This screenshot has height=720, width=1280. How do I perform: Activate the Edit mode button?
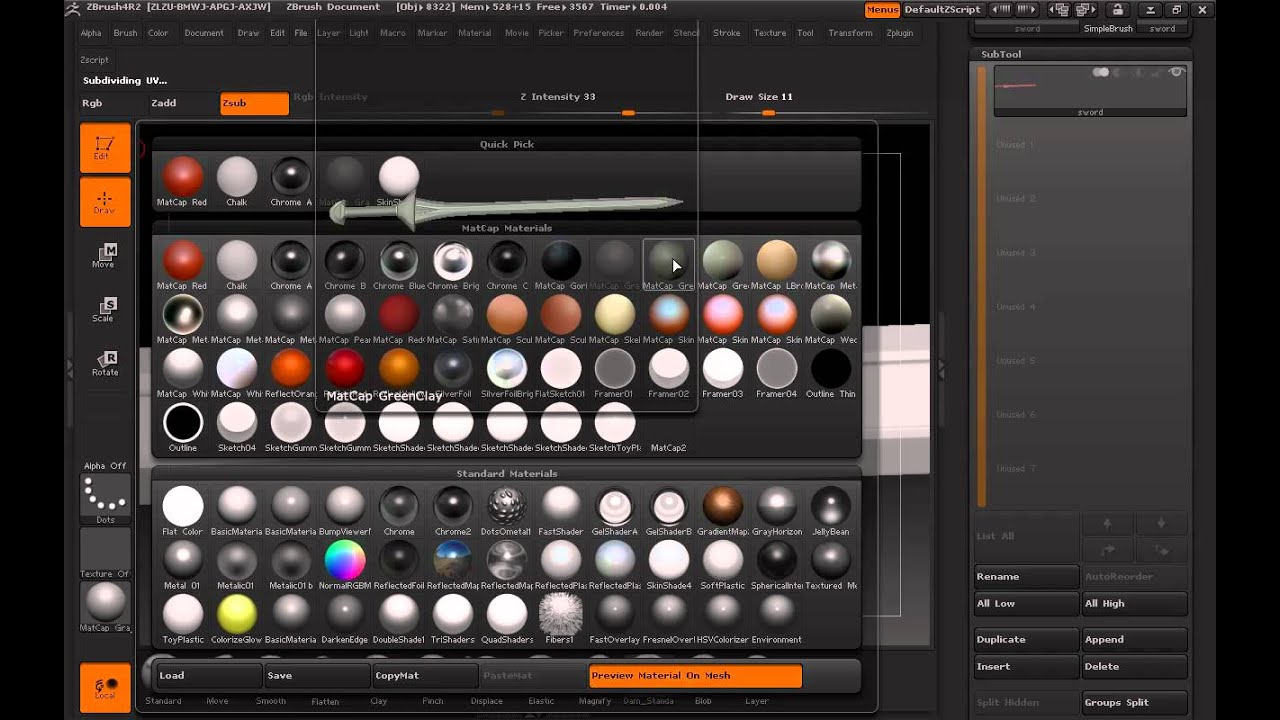[x=105, y=148]
